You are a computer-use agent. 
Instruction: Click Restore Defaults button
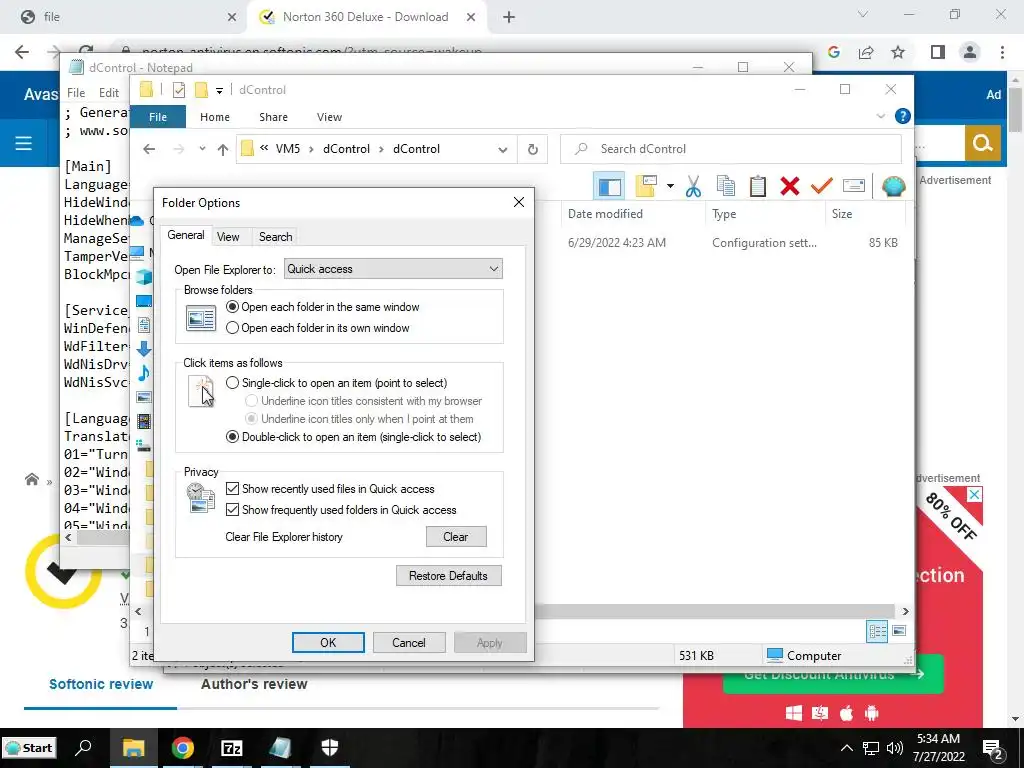[448, 576]
